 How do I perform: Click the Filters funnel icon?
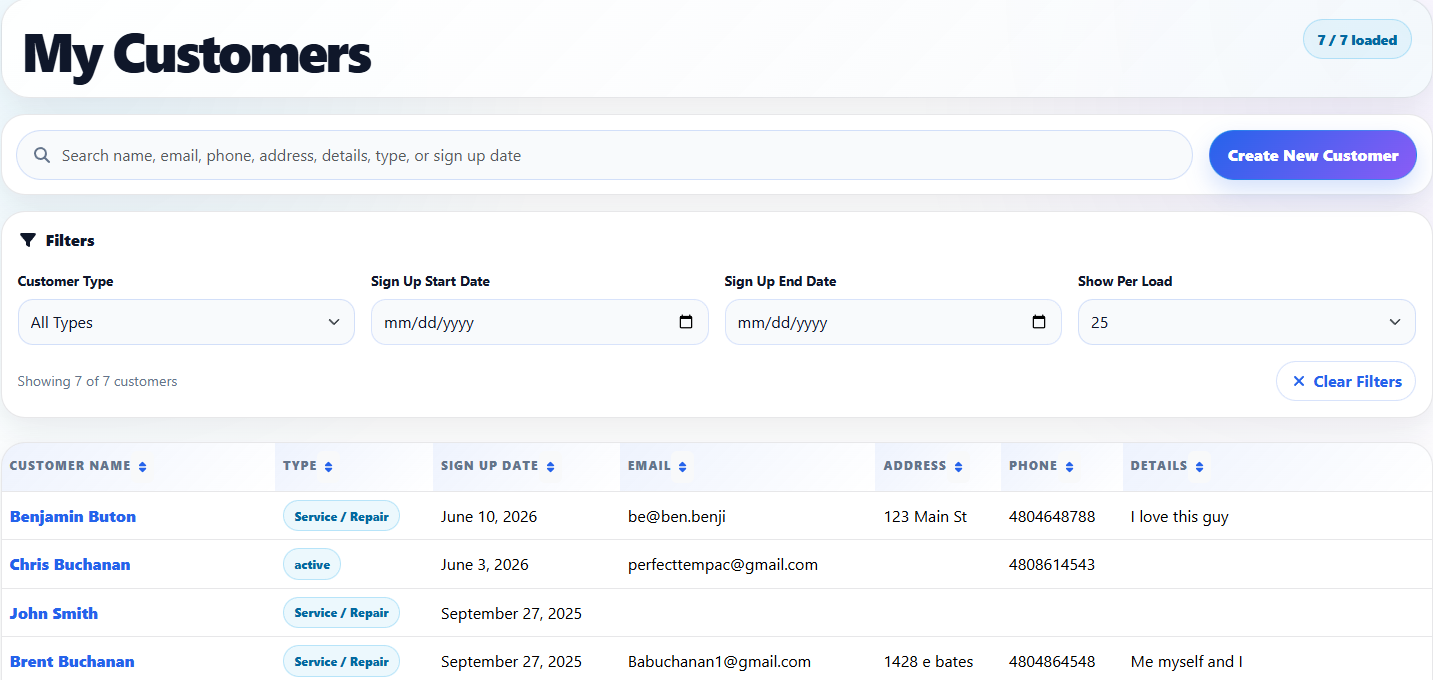28,240
